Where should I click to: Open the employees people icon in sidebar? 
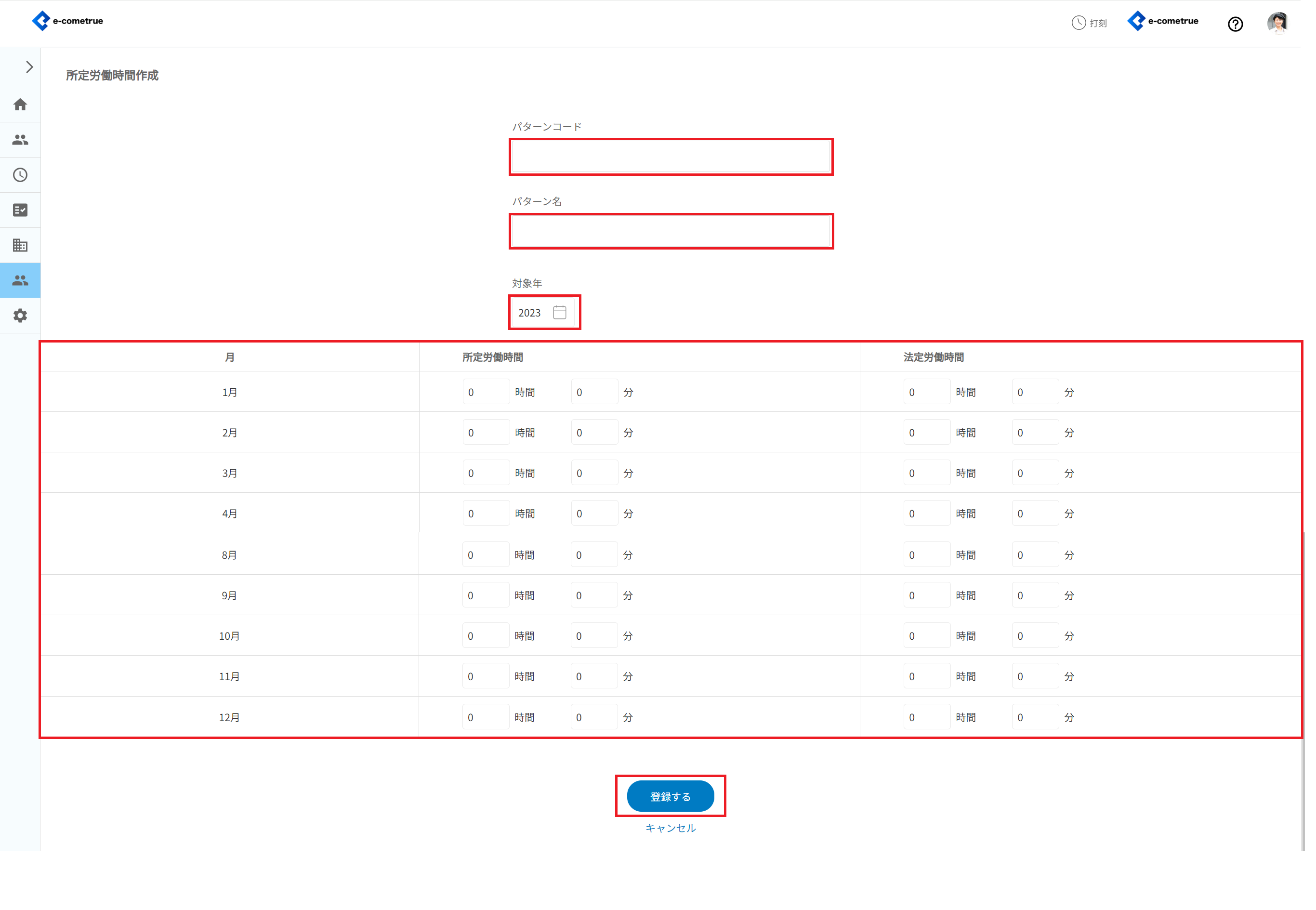(20, 140)
